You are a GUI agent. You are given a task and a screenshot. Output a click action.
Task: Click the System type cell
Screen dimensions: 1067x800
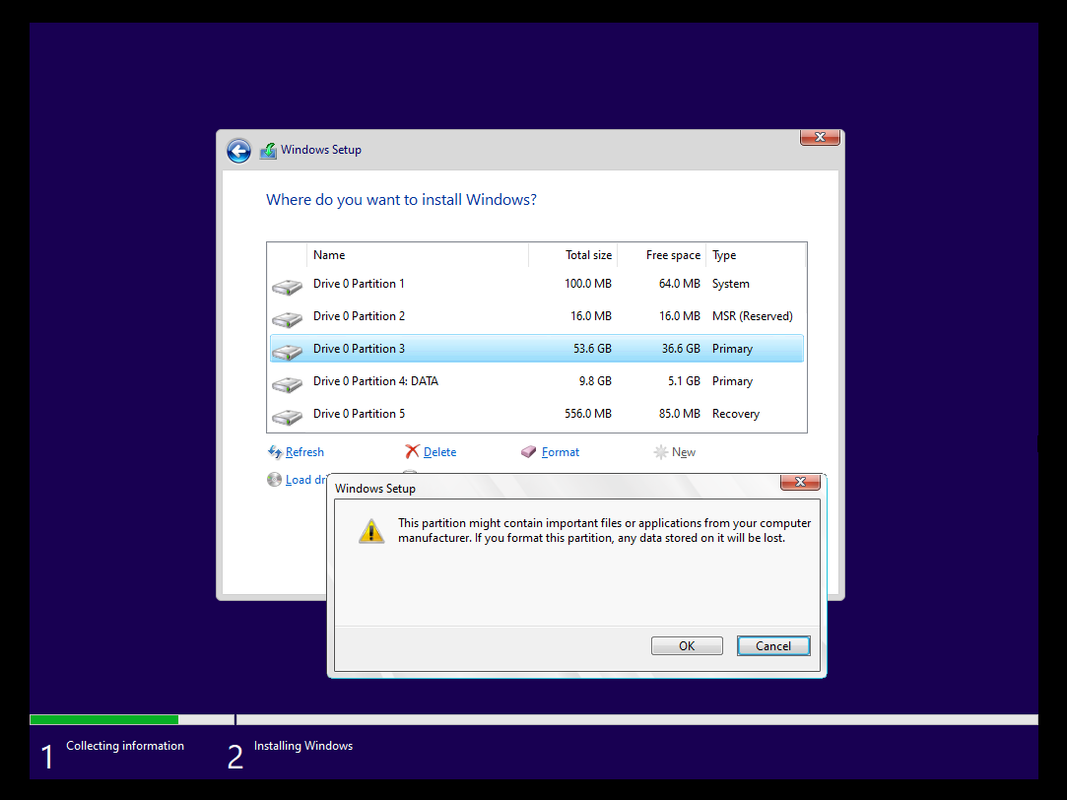click(x=730, y=284)
